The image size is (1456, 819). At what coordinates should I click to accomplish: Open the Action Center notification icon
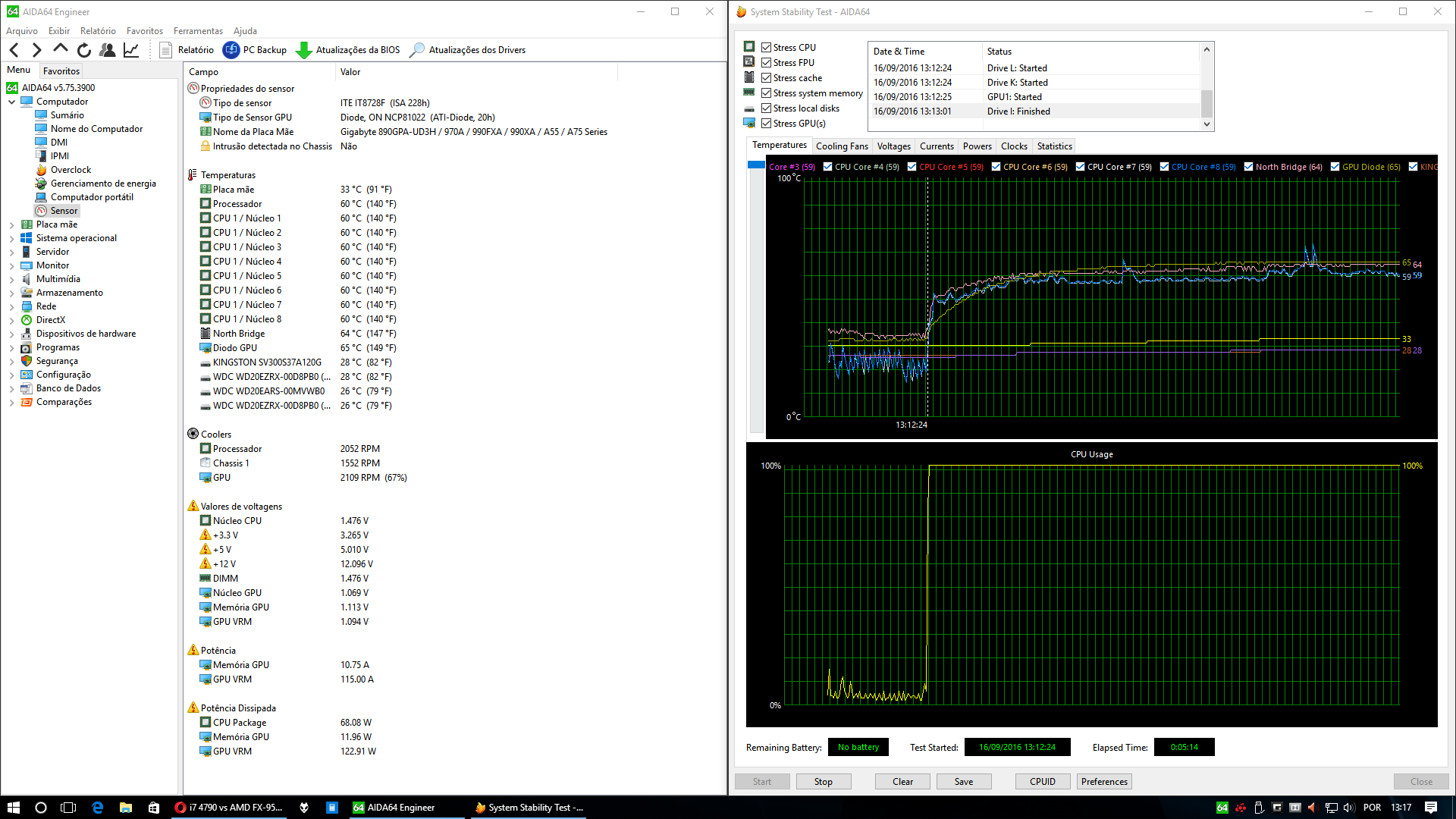click(1431, 808)
